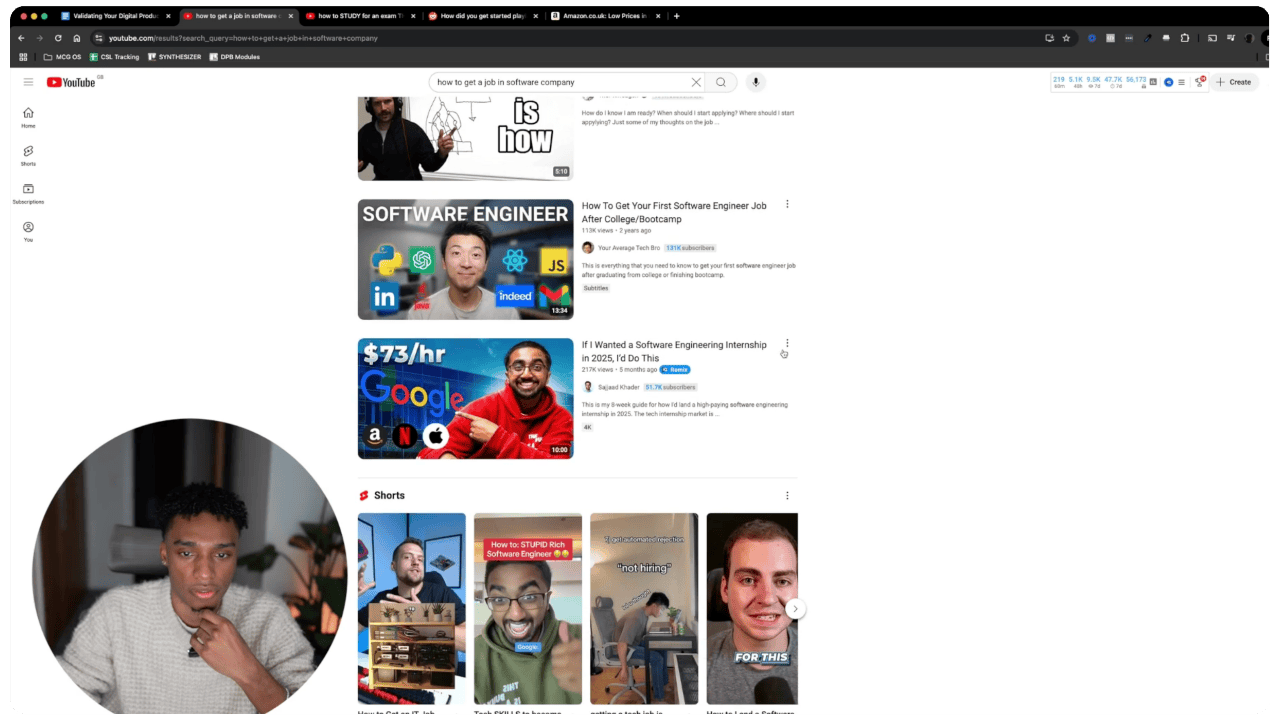Open the MCG OS bookmarks folder
The height and width of the screenshot is (720, 1280).
(62, 57)
